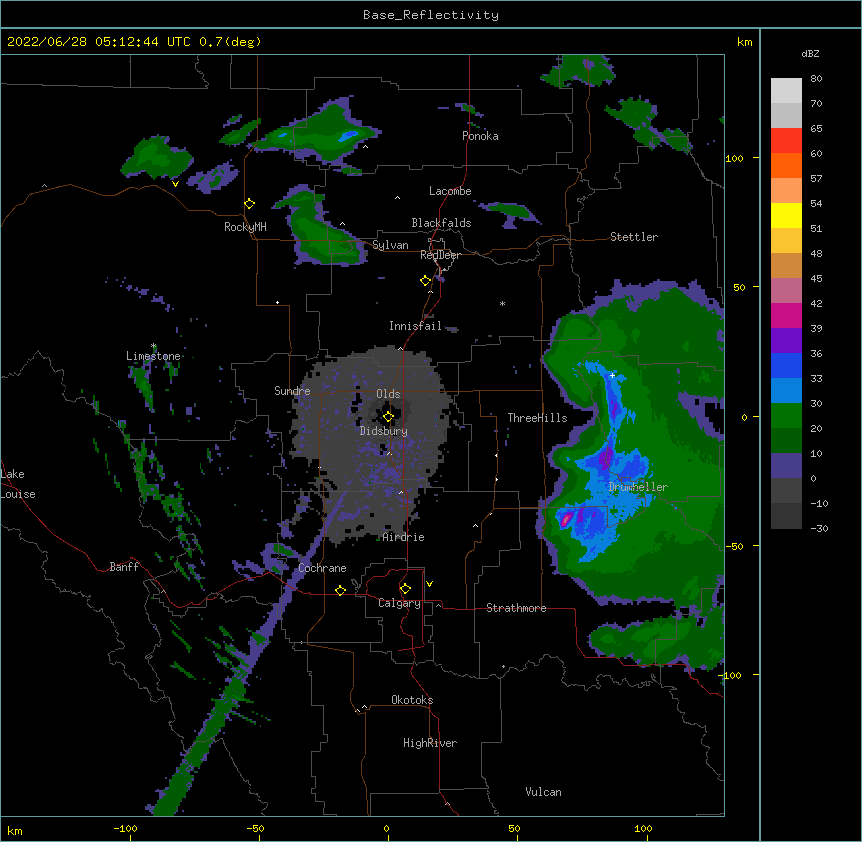Click the yellow diamond marker above Calgary label

point(405,589)
